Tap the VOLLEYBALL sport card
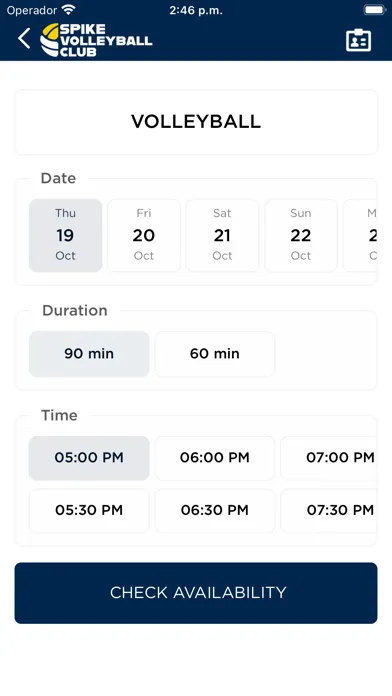The width and height of the screenshot is (392, 696). point(196,122)
